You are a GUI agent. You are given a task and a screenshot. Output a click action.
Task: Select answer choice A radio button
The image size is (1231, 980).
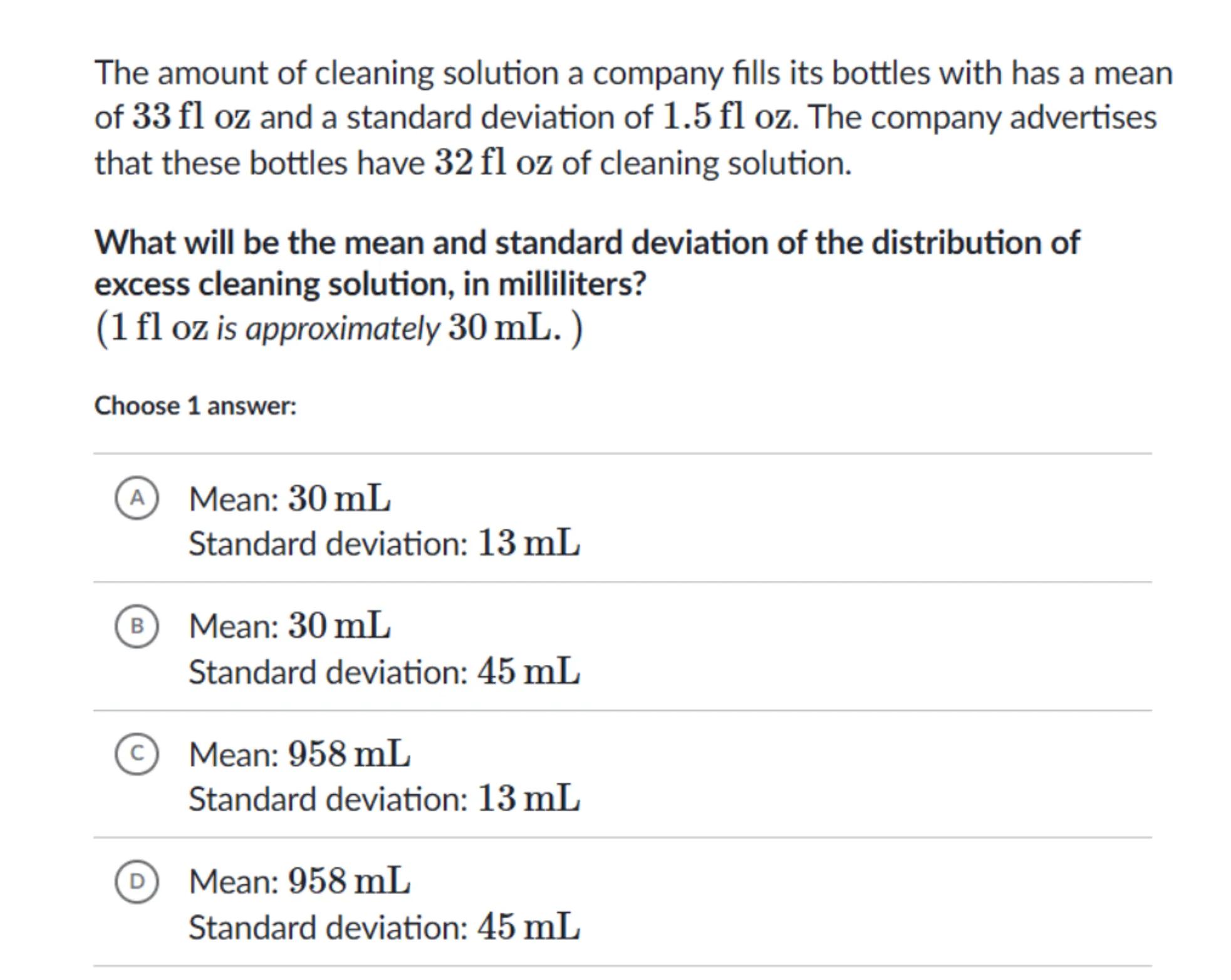click(x=137, y=498)
